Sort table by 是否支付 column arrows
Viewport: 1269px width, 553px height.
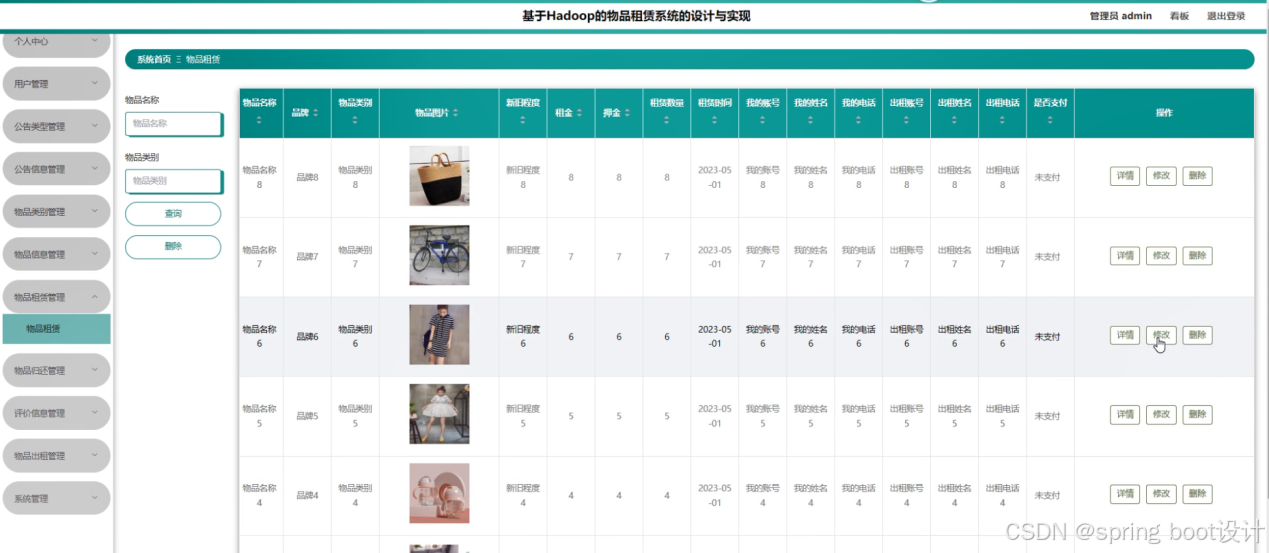(1050, 120)
